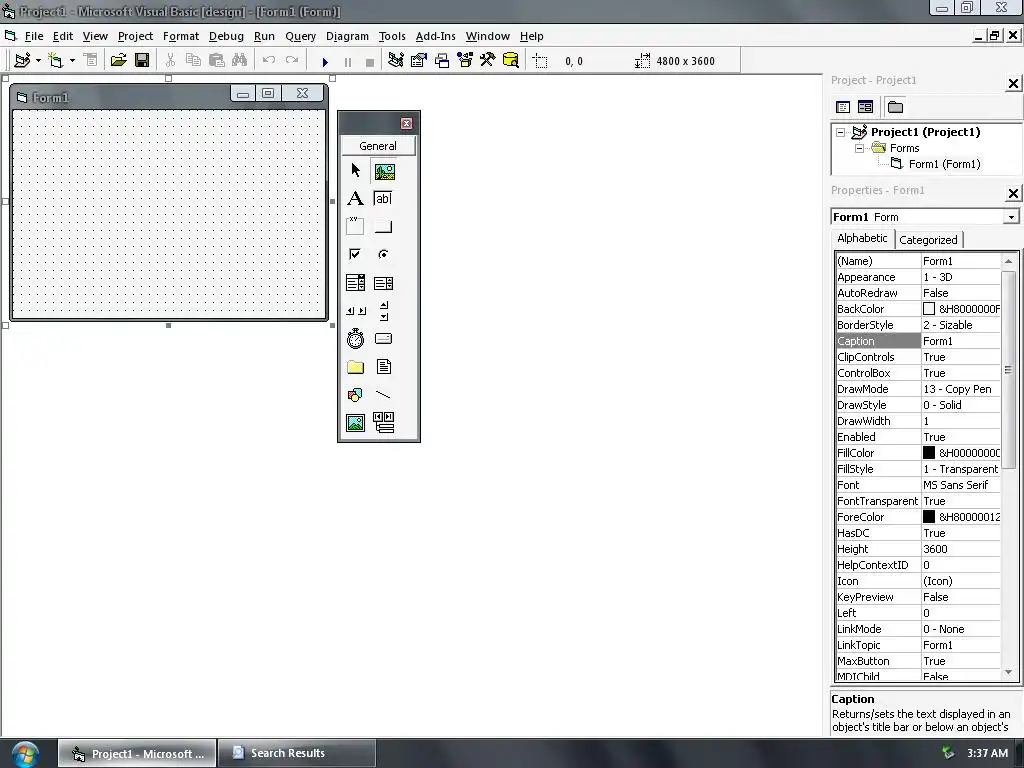Open the File menu
The width and height of the screenshot is (1024, 768).
click(x=33, y=37)
